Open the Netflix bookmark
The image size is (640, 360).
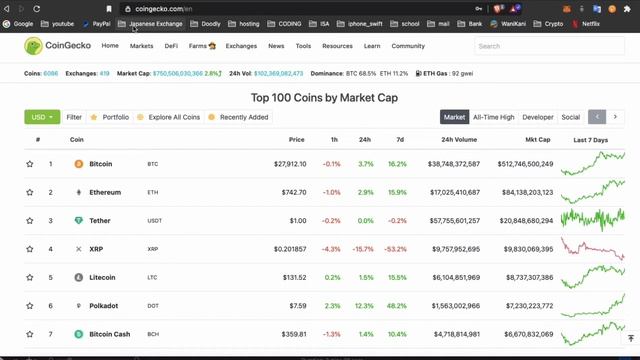pos(586,24)
